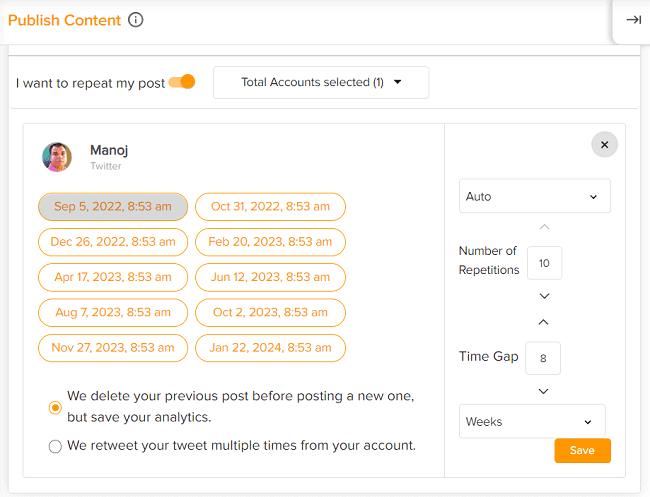Close the repeat settings with X icon
Screen dimensions: 650x497
604,145
